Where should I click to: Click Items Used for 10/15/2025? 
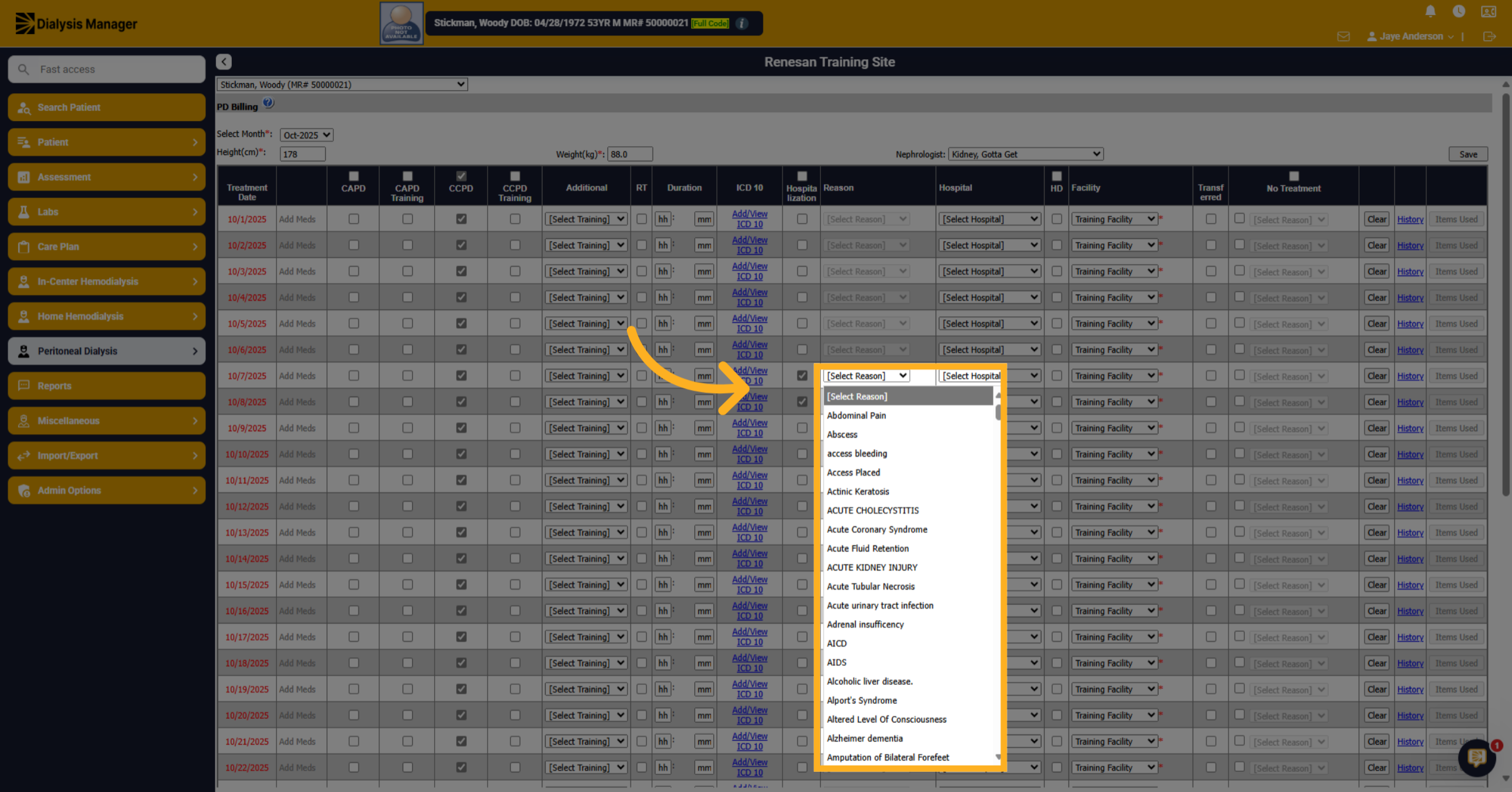click(x=1456, y=585)
